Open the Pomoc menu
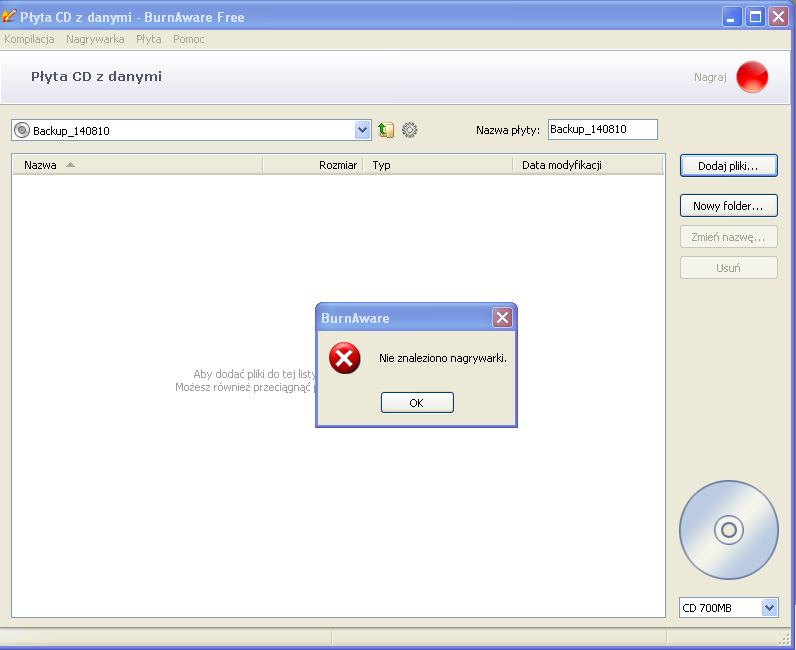This screenshot has width=796, height=650. pyautogui.click(x=188, y=39)
